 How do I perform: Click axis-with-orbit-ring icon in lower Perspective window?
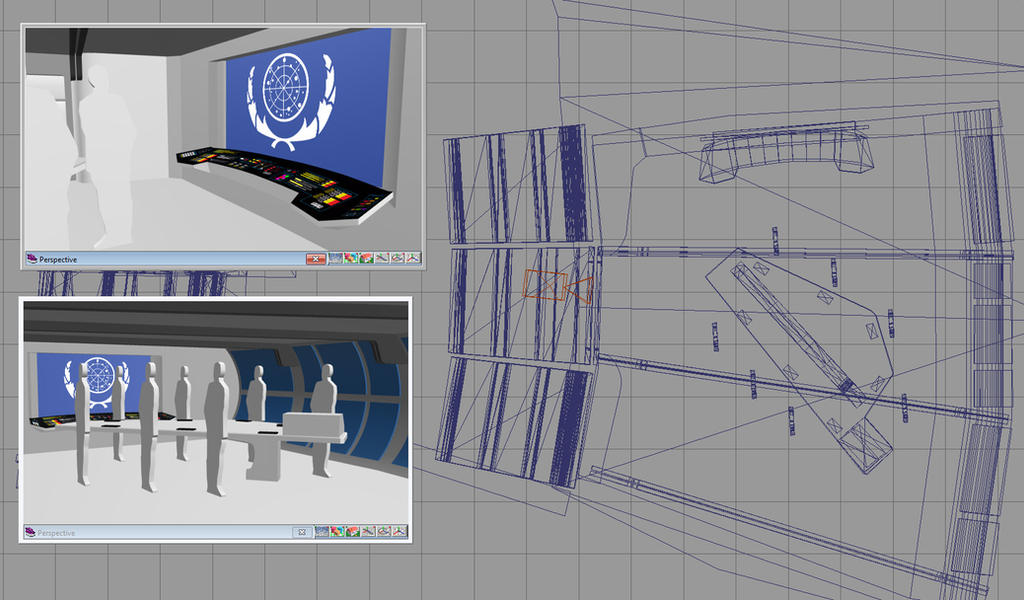(x=384, y=531)
